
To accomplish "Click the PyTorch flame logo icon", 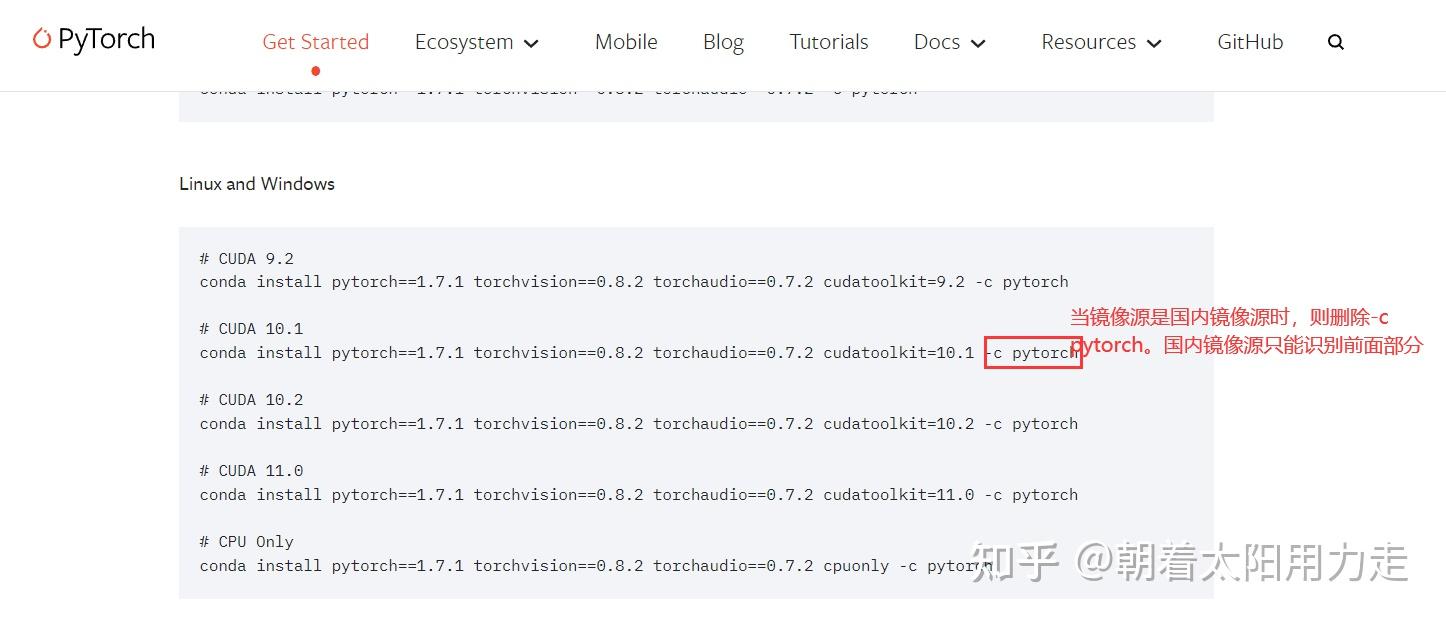I will [x=41, y=38].
